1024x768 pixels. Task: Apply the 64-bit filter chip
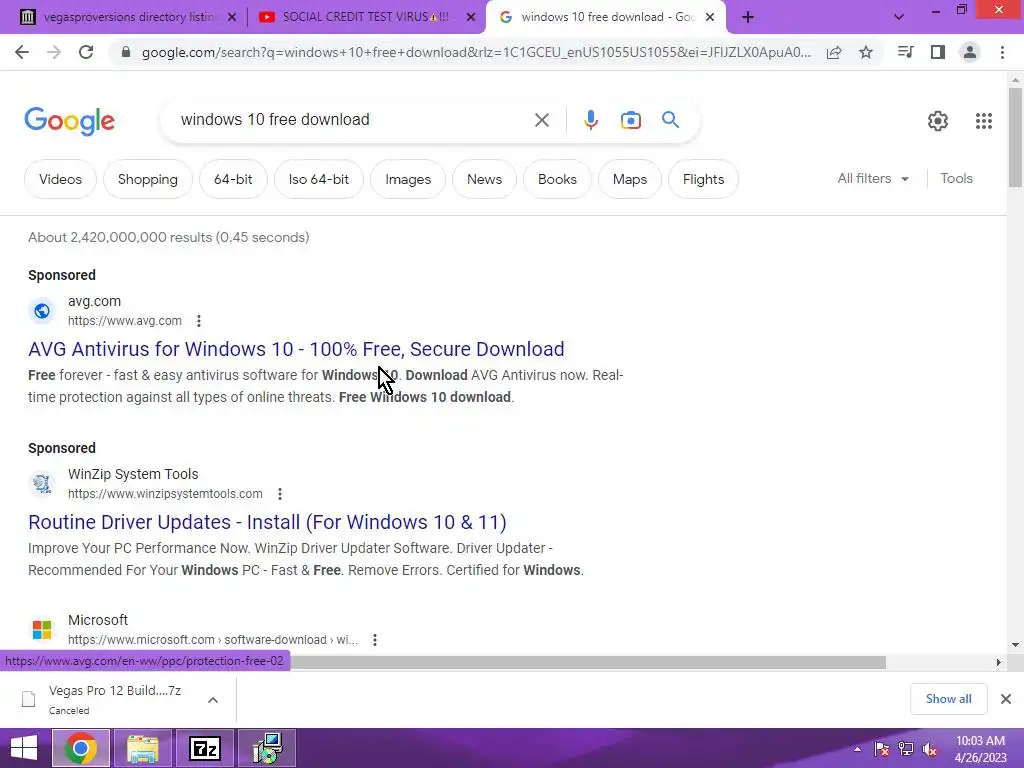click(233, 179)
